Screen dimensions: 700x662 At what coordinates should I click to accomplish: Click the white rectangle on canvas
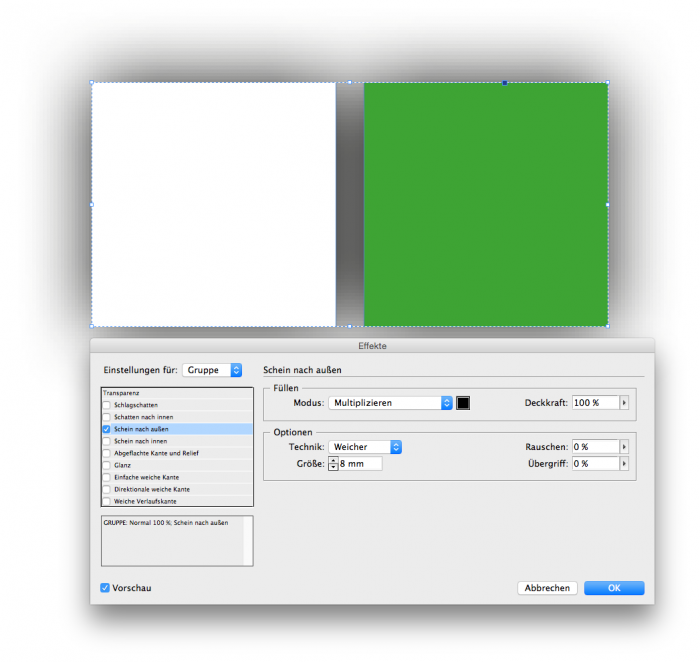click(214, 204)
